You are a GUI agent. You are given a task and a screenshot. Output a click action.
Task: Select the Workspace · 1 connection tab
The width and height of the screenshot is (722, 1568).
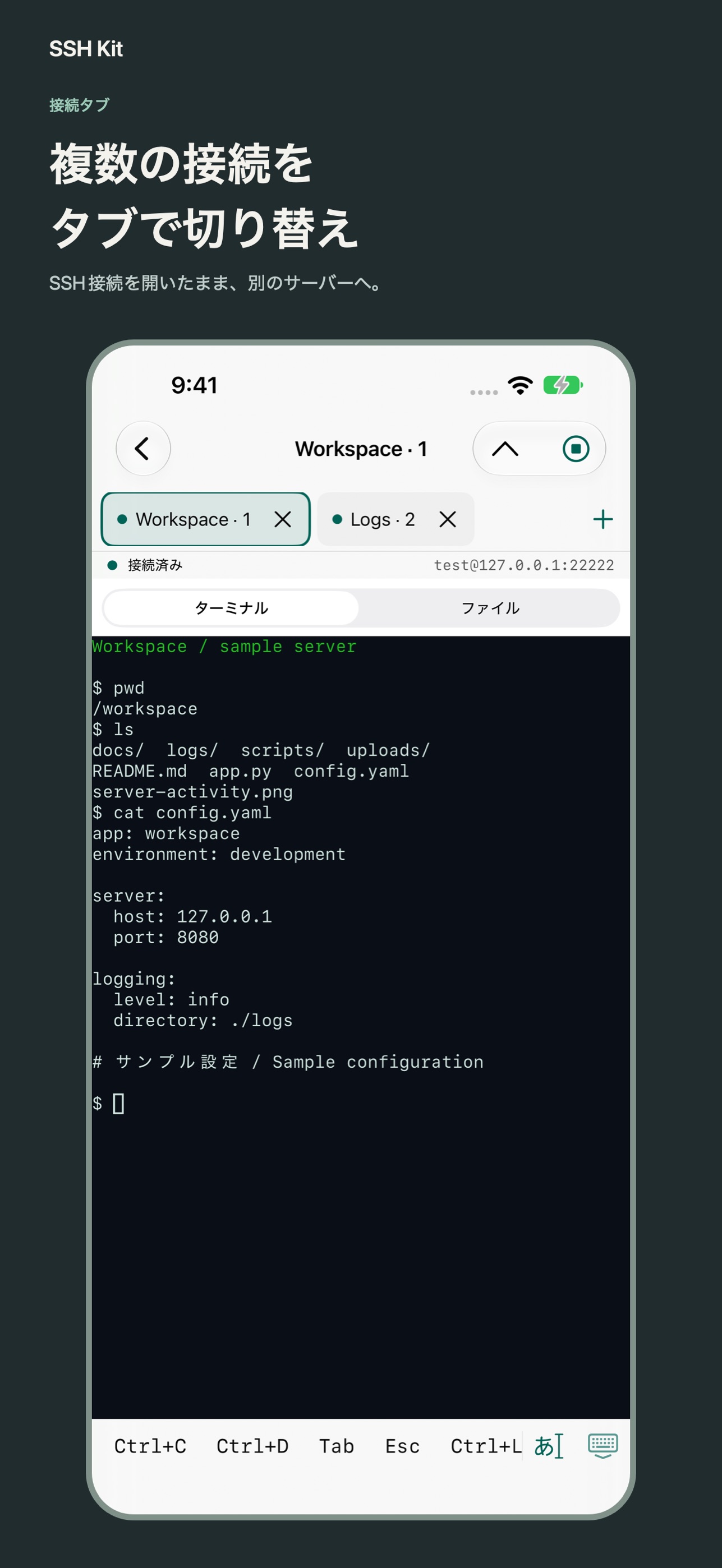coord(205,519)
